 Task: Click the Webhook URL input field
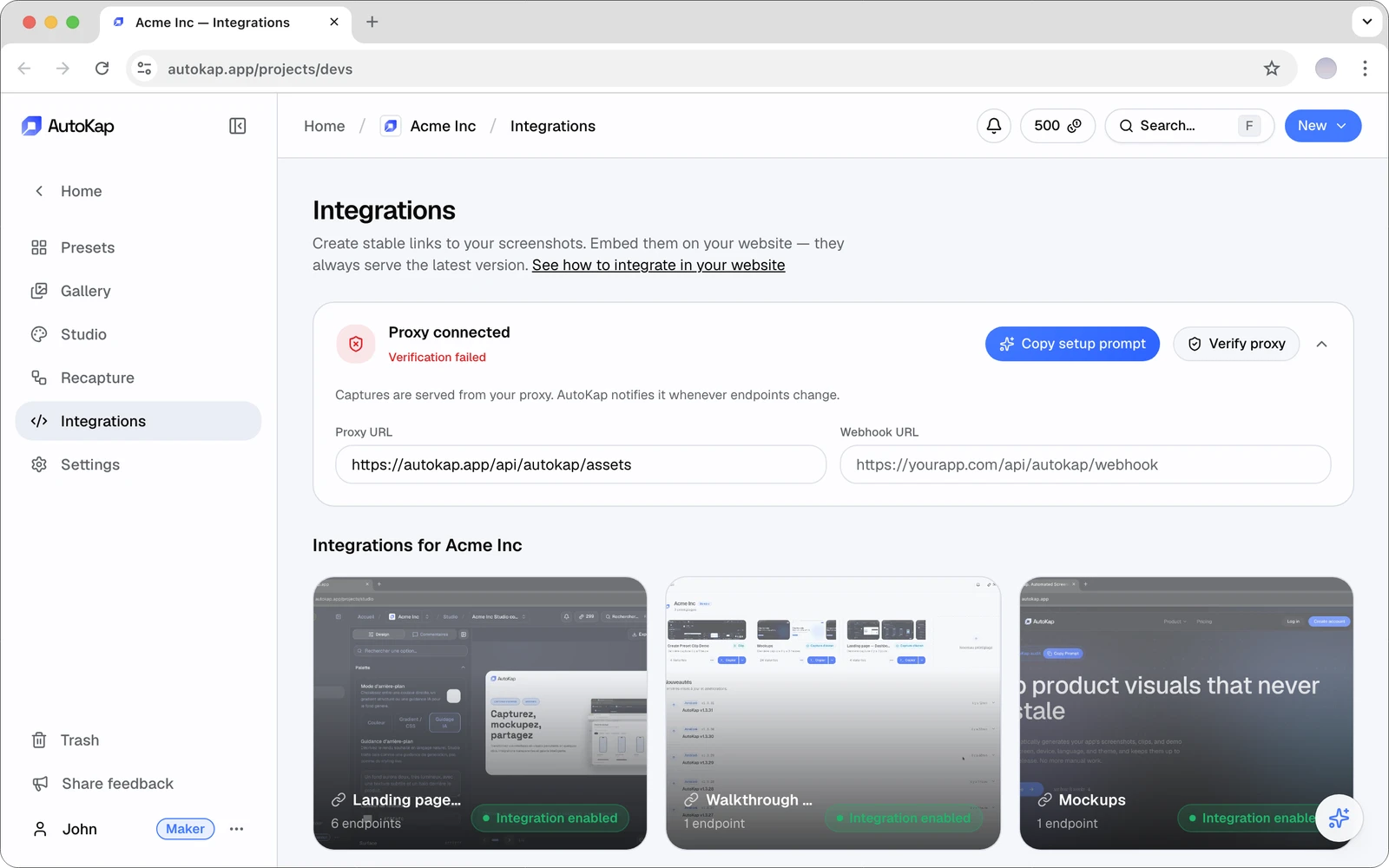pyautogui.click(x=1085, y=464)
